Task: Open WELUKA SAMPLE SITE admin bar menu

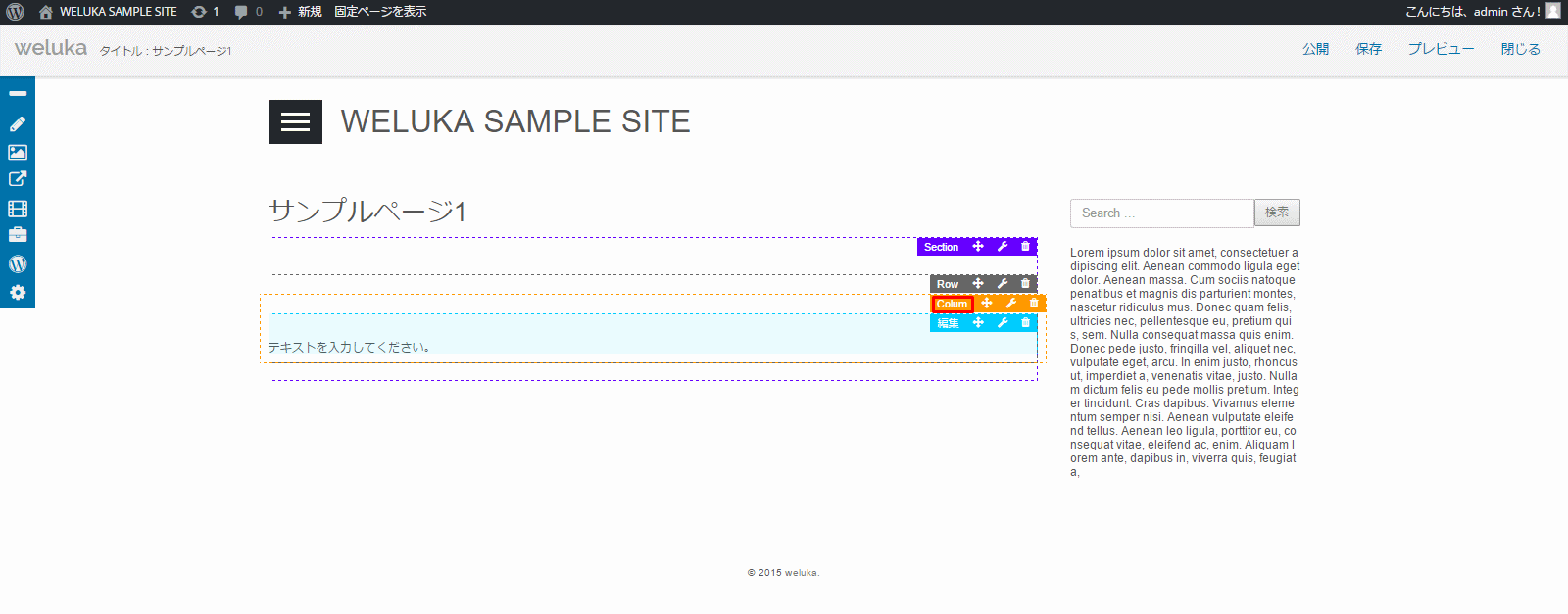Action: click(109, 12)
